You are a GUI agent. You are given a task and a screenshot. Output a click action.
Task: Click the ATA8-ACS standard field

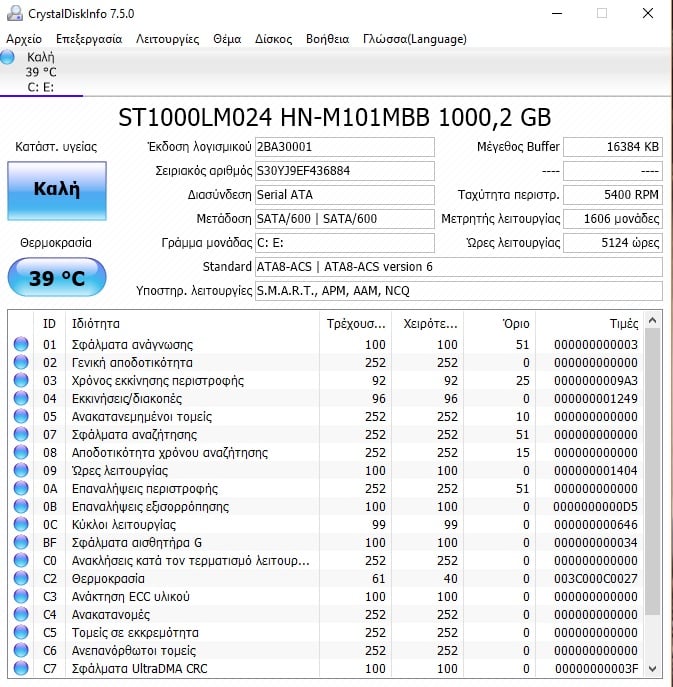tap(459, 267)
